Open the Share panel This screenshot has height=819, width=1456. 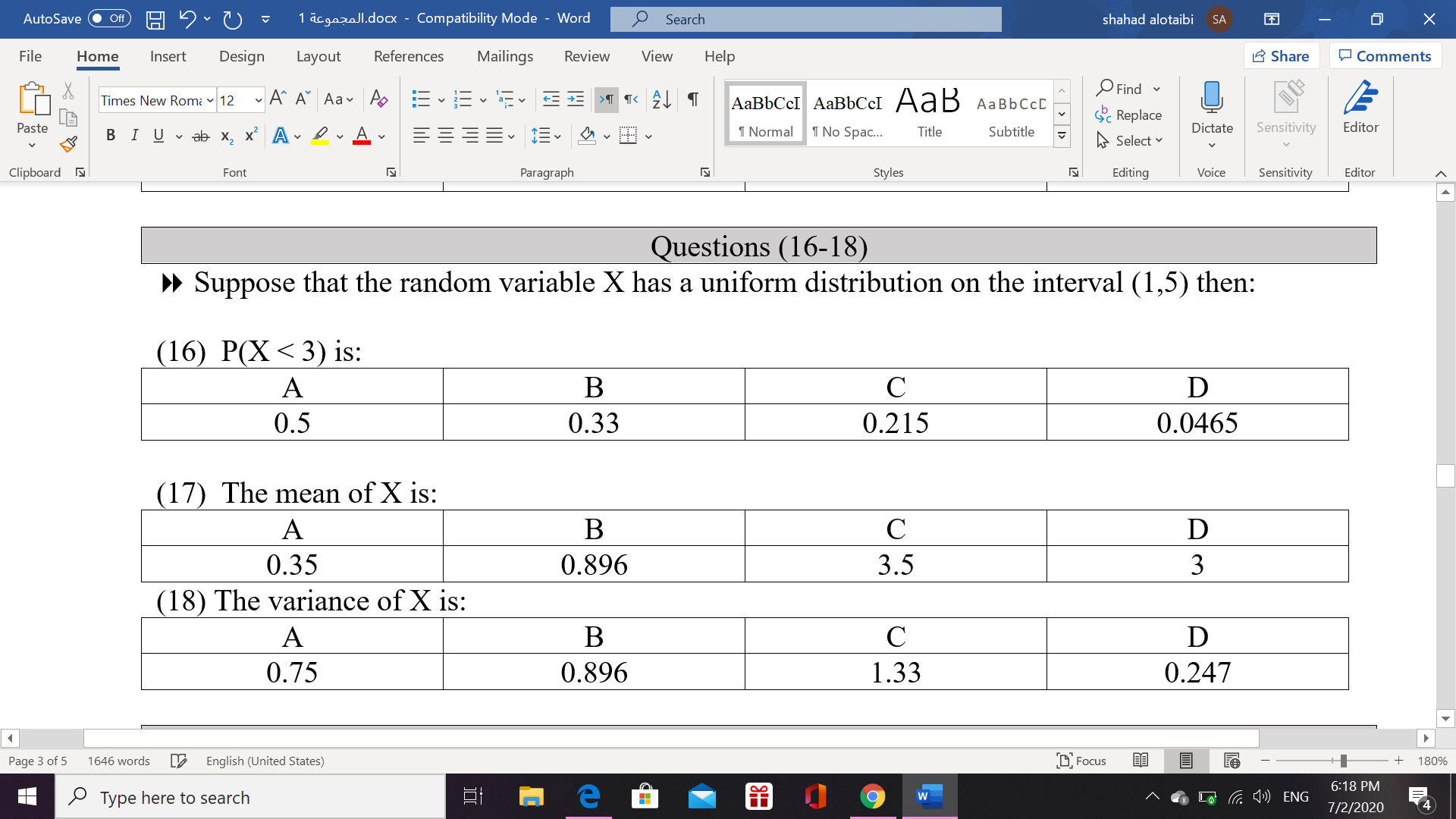point(1282,55)
